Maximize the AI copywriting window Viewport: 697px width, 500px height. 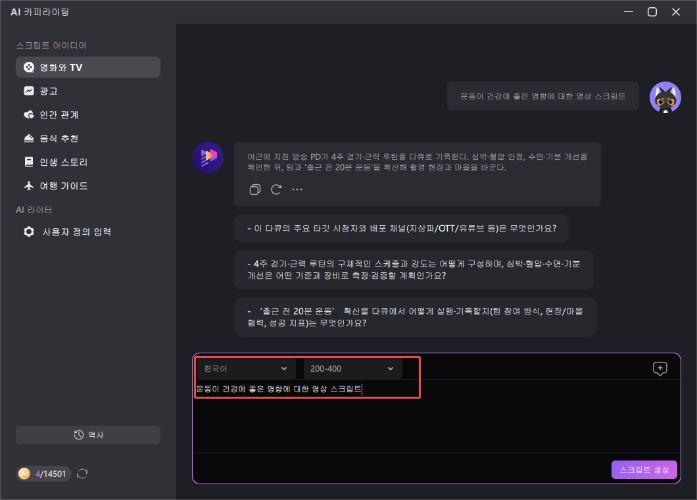coord(652,12)
